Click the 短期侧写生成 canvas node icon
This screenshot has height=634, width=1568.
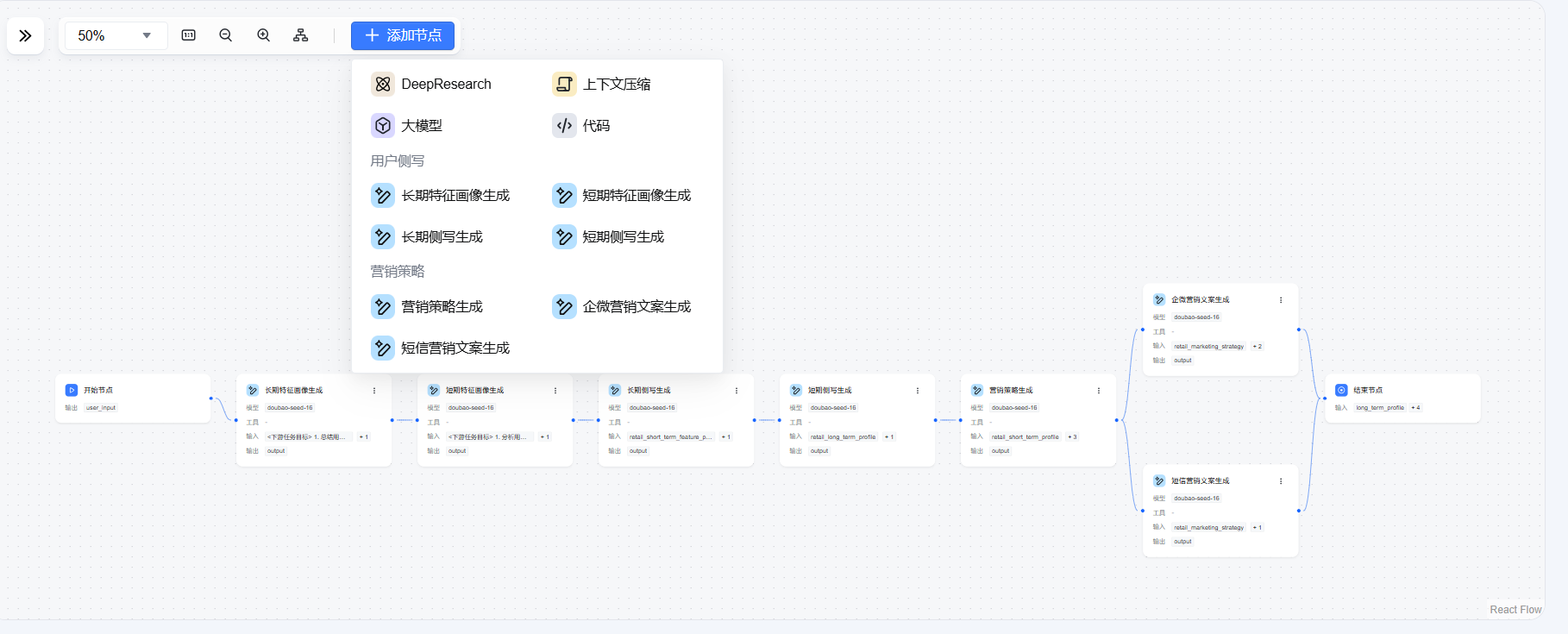796,391
